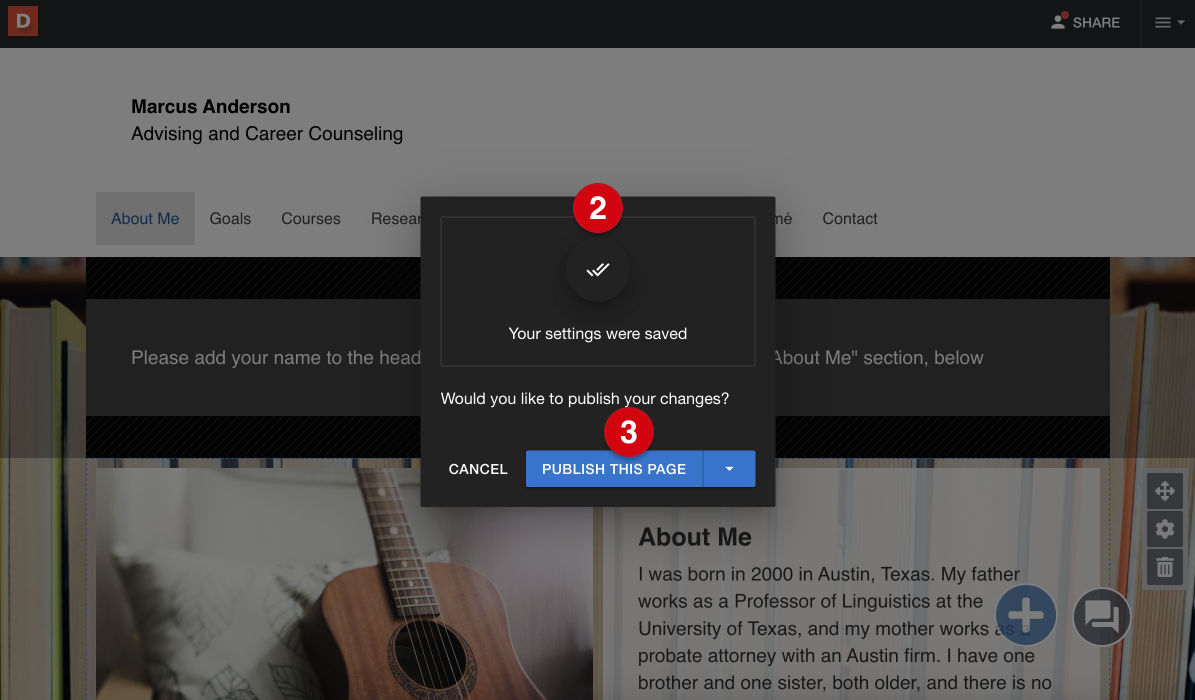Click the SHARE label
1195x700 pixels.
(x=1095, y=22)
